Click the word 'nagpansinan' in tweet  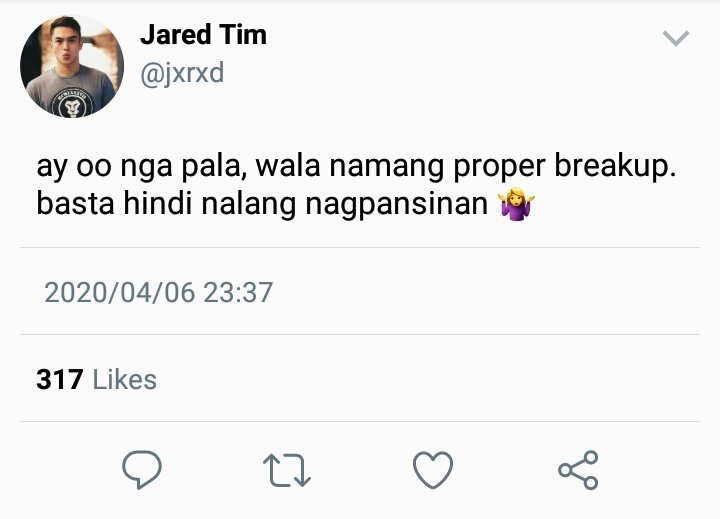tap(397, 205)
